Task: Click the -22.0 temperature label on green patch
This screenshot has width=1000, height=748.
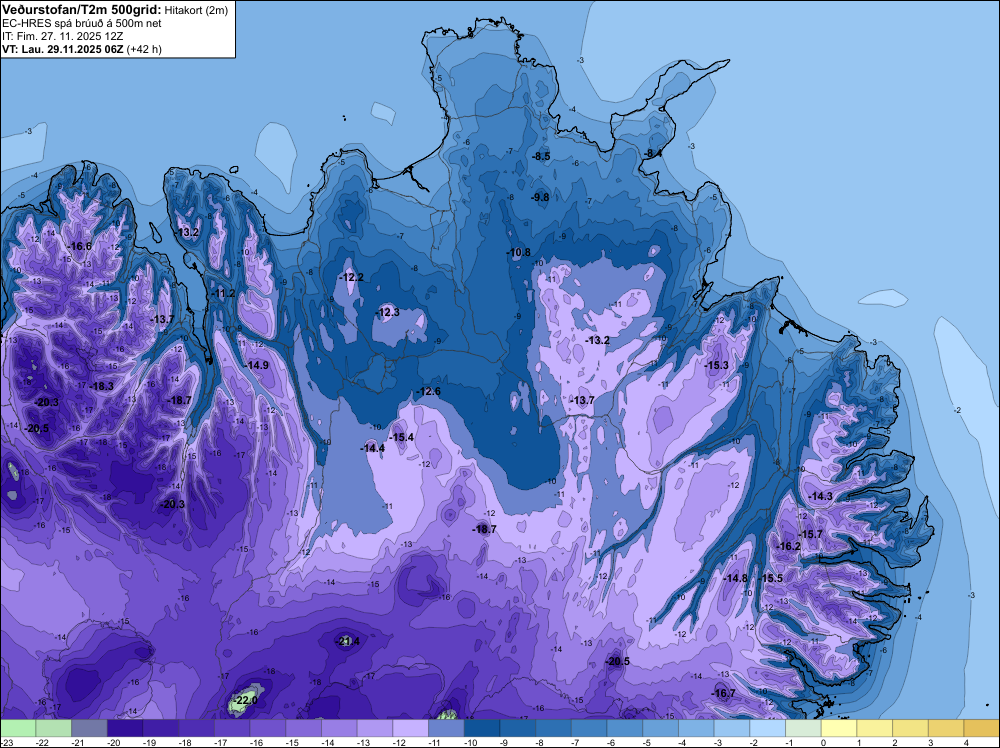Action: (246, 700)
